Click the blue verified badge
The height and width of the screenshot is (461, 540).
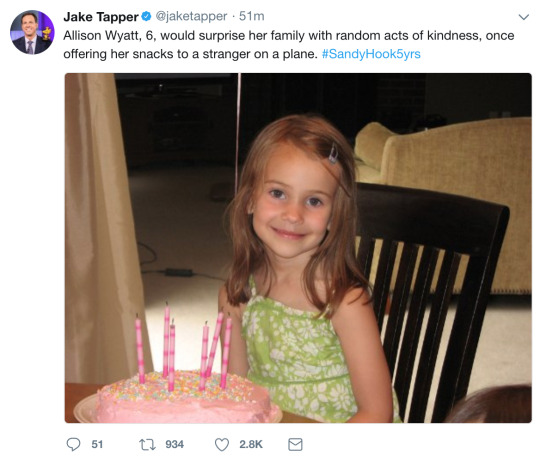click(147, 16)
